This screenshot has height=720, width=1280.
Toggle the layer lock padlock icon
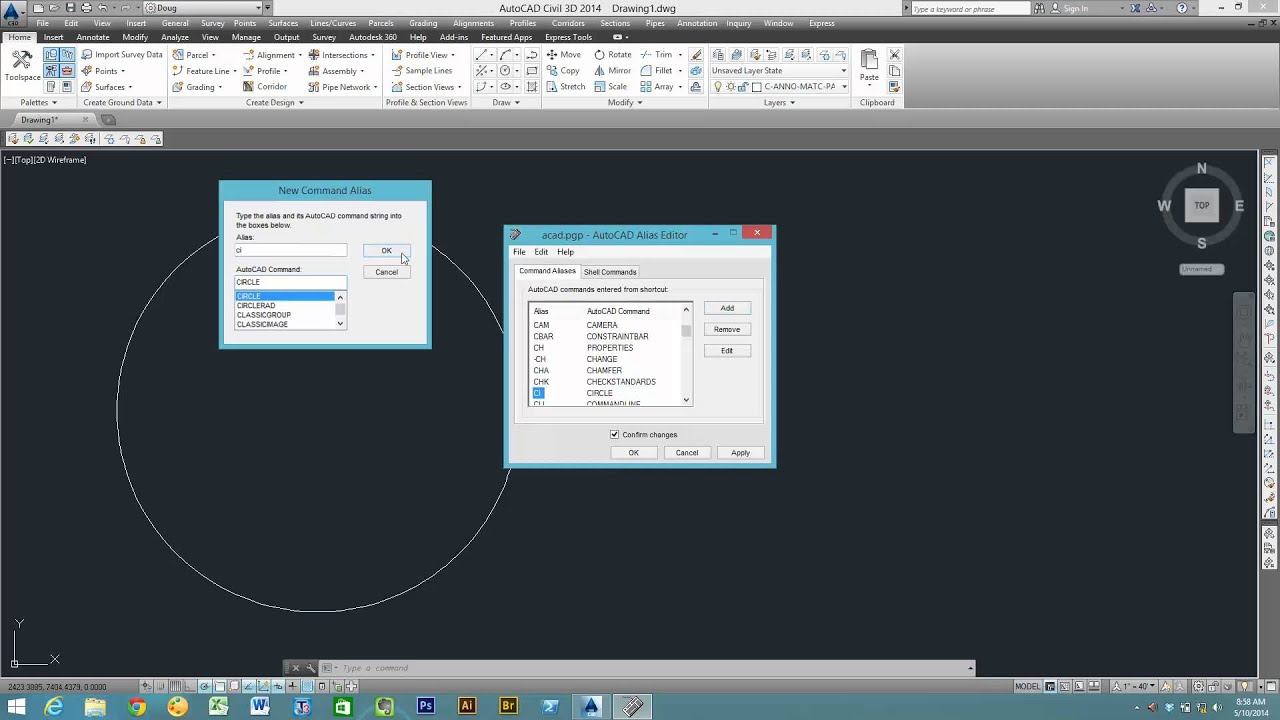[743, 87]
